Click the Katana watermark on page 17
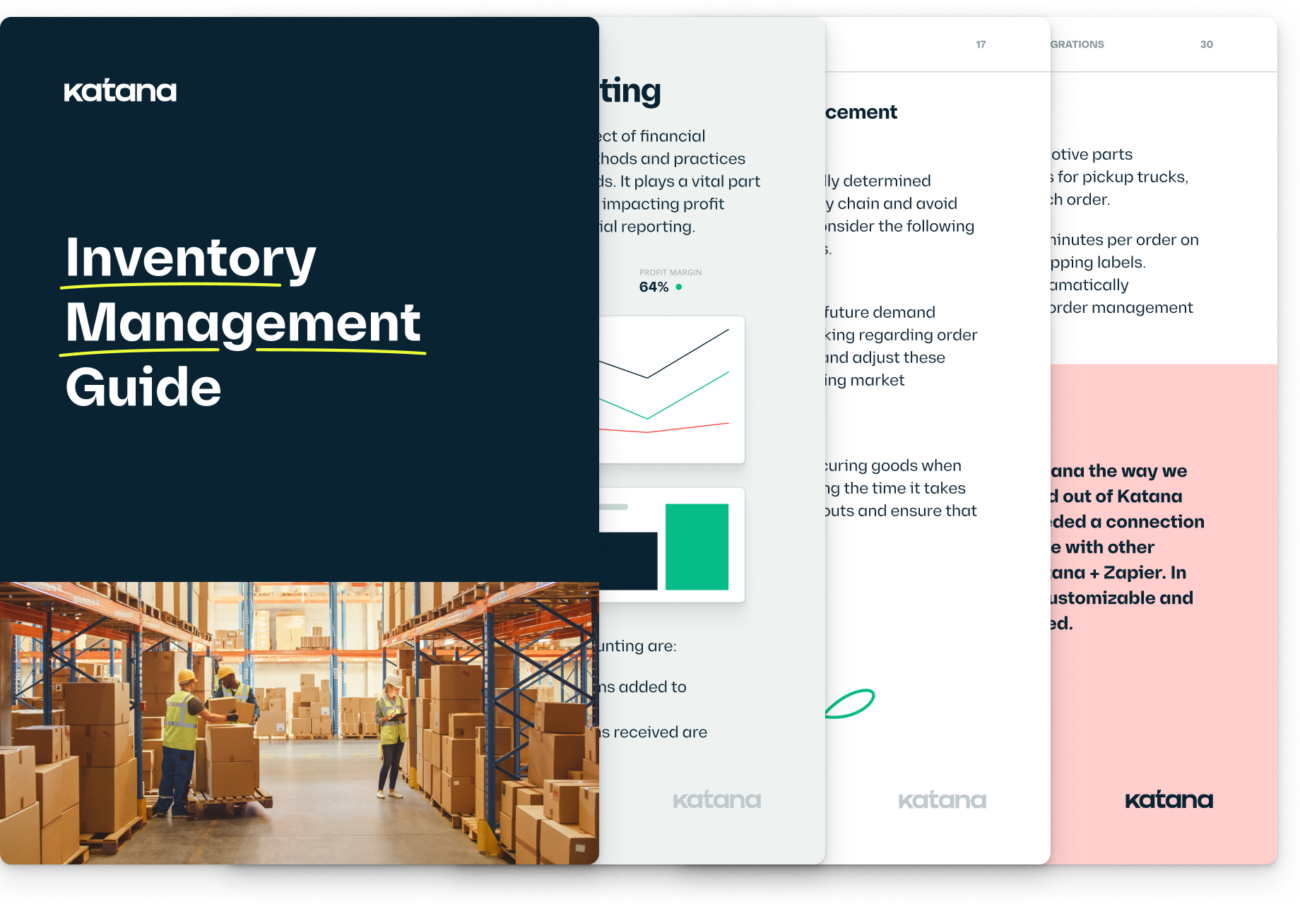Viewport: 1300px width, 904px height. [x=941, y=799]
